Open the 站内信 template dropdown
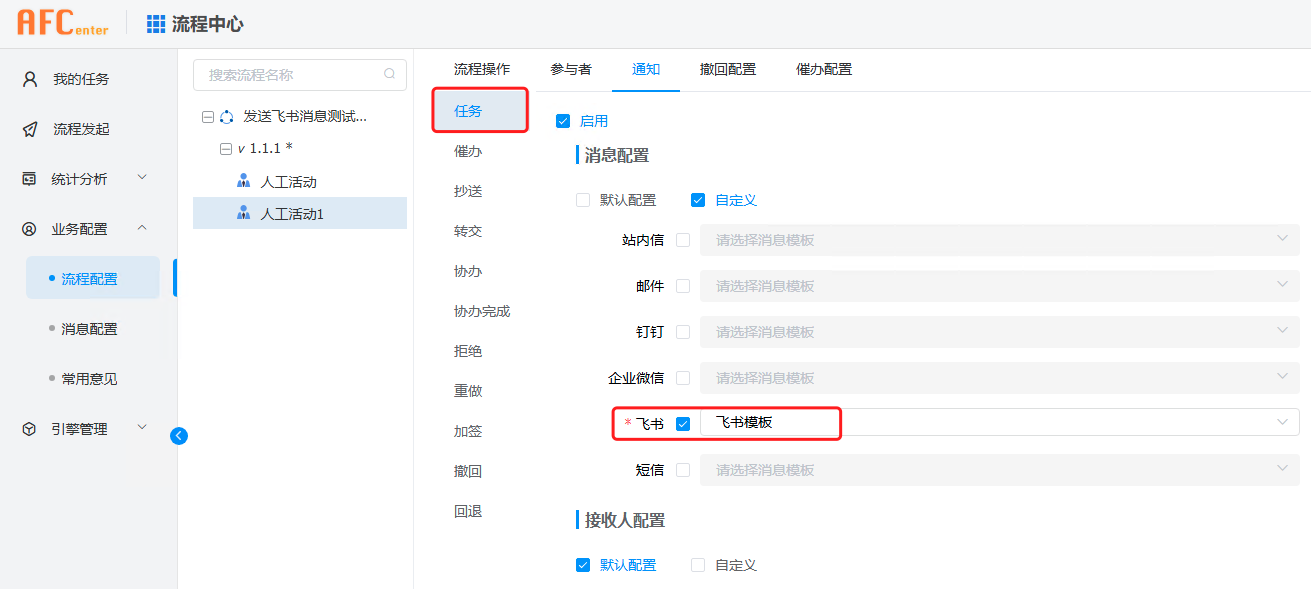Screen dimensions: 1311x589 click(1000, 240)
